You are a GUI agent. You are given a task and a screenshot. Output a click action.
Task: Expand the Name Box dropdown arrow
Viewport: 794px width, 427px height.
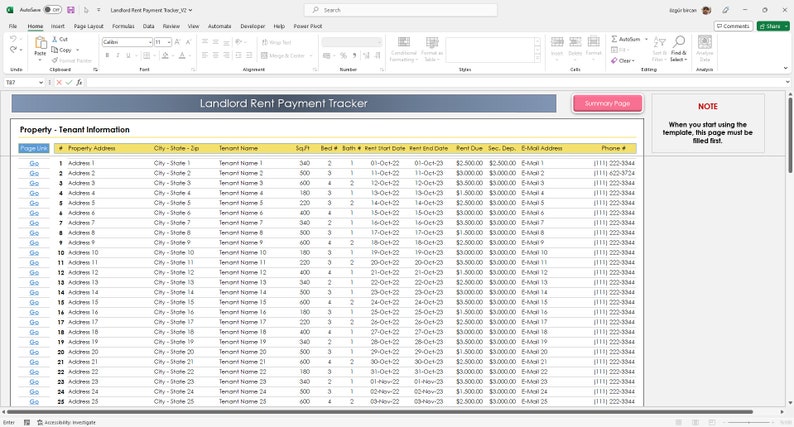tap(41, 82)
